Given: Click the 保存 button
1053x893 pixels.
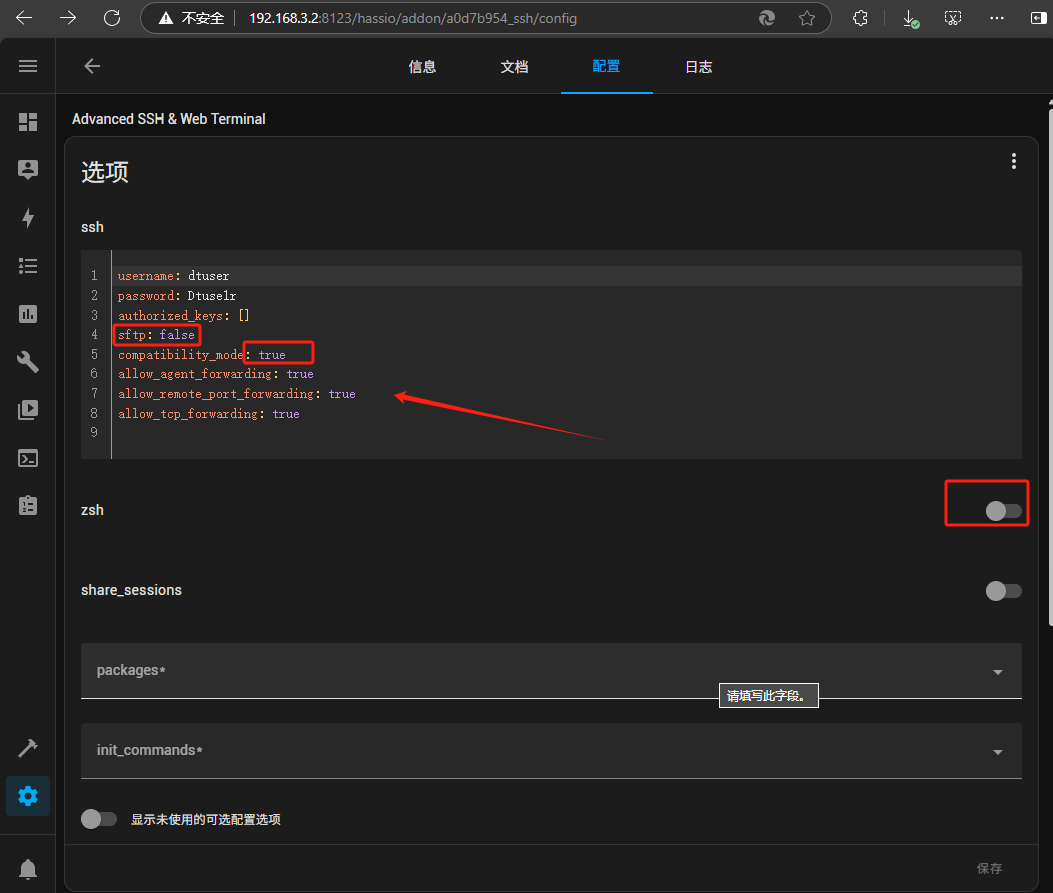Looking at the screenshot, I should [x=989, y=868].
